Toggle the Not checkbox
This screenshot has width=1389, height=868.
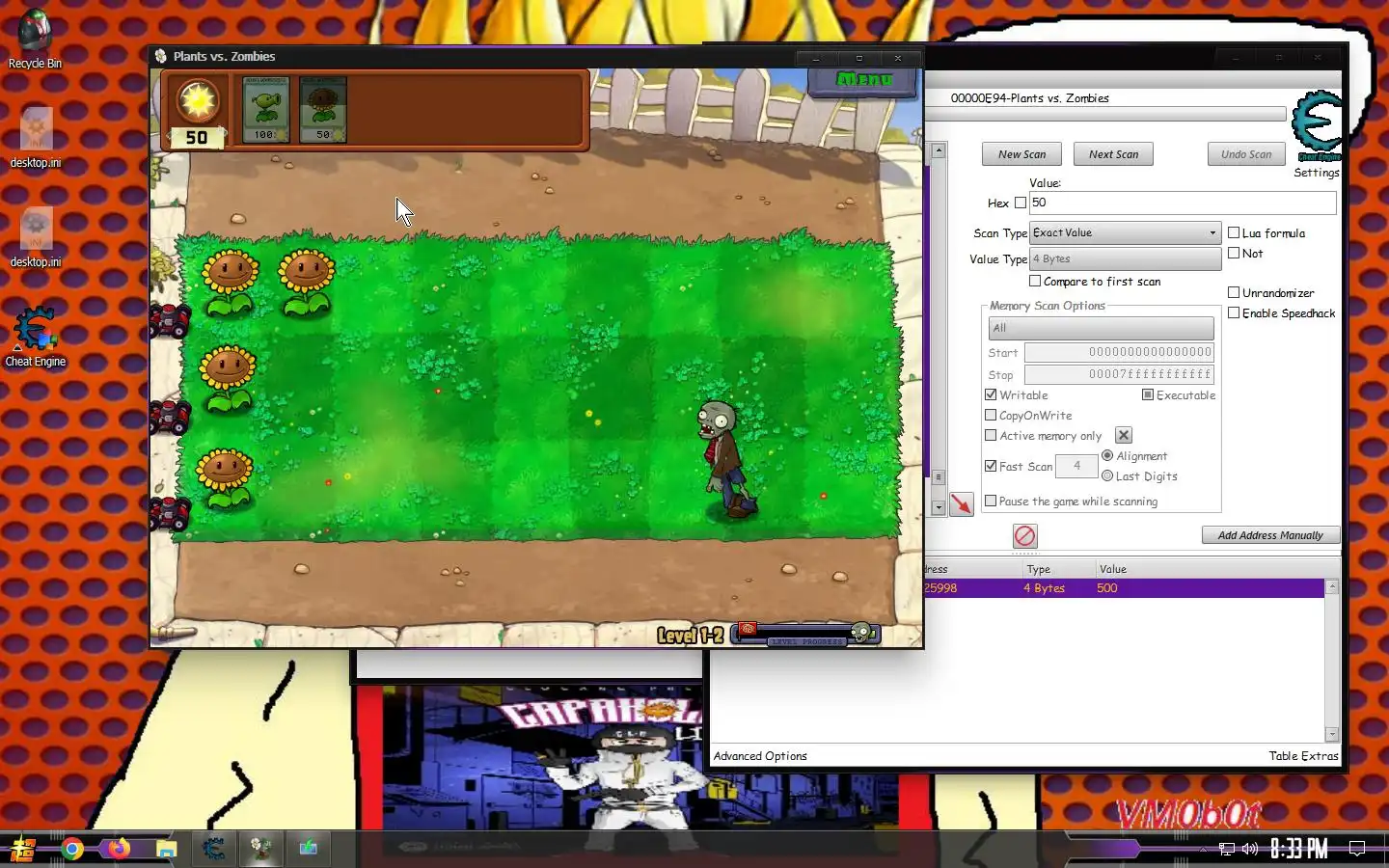click(1233, 253)
